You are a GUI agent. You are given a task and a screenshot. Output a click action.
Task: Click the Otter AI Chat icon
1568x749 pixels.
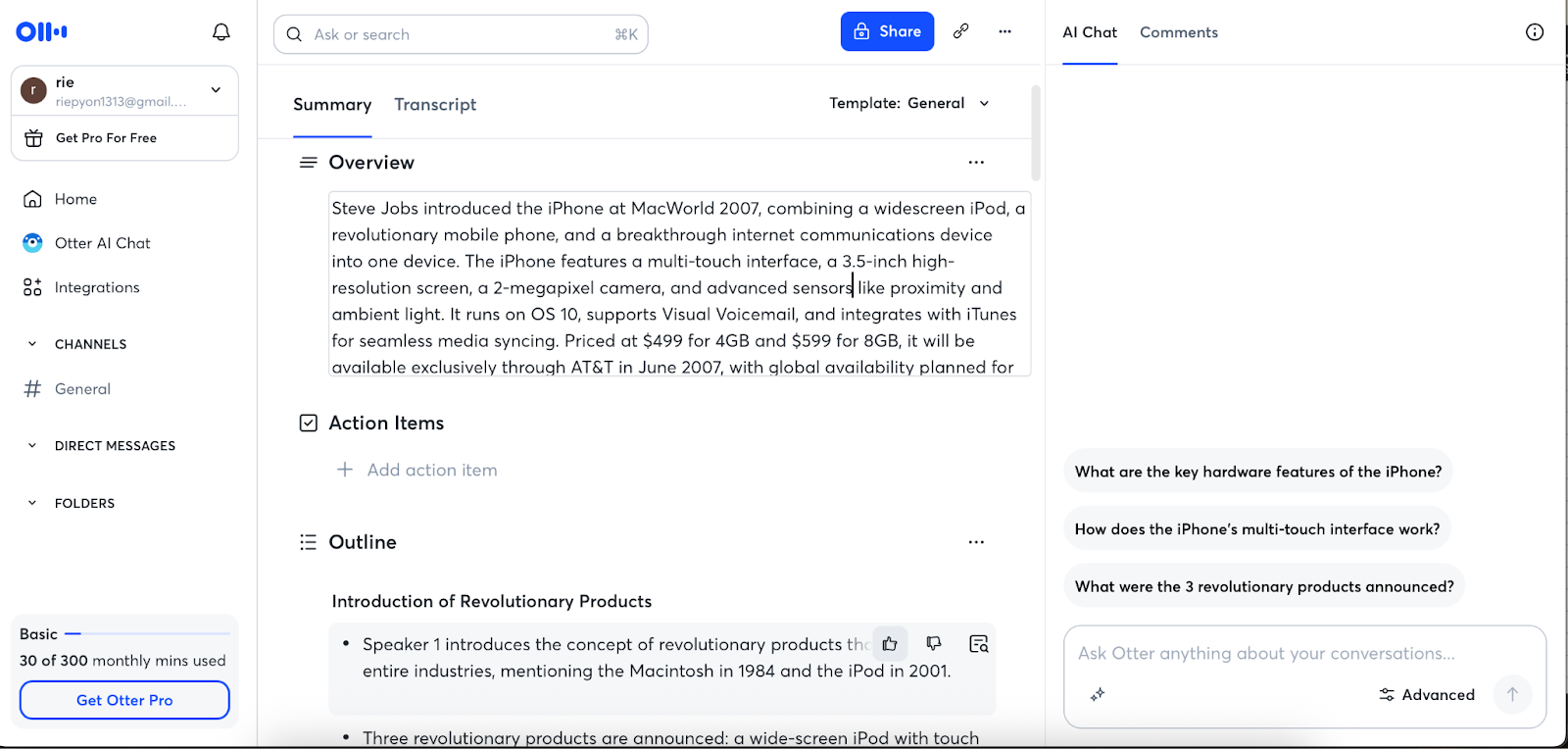pos(32,243)
